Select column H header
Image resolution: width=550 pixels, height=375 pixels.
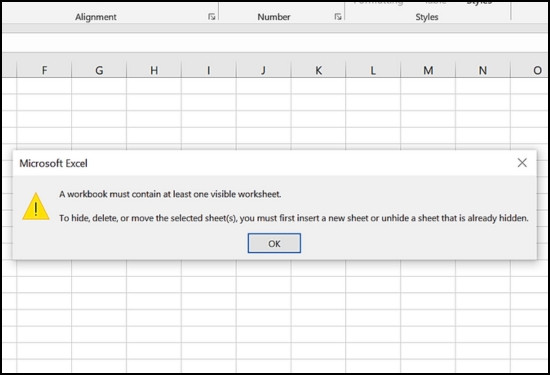pos(154,70)
